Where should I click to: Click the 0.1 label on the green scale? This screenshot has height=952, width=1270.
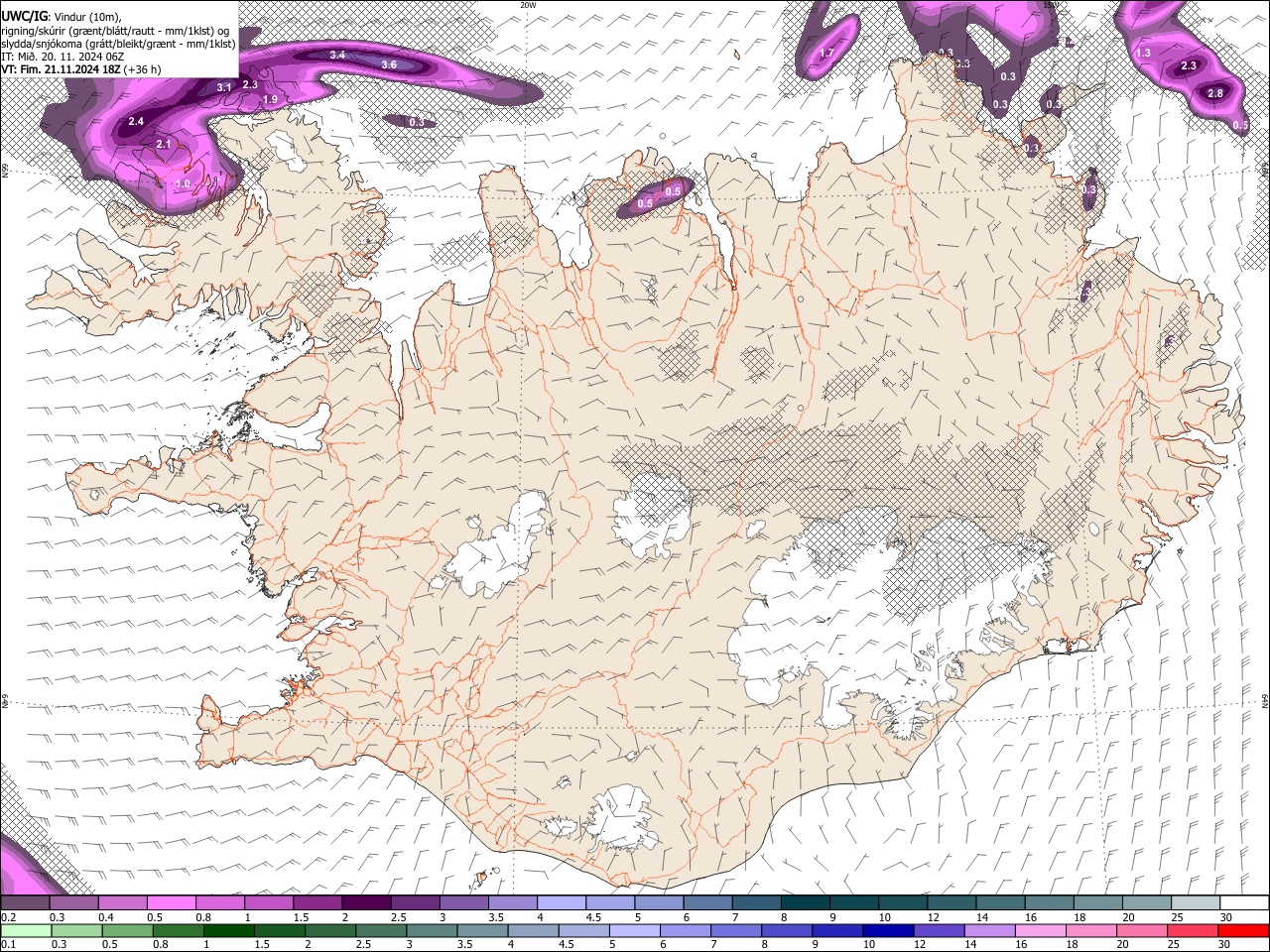point(8,944)
